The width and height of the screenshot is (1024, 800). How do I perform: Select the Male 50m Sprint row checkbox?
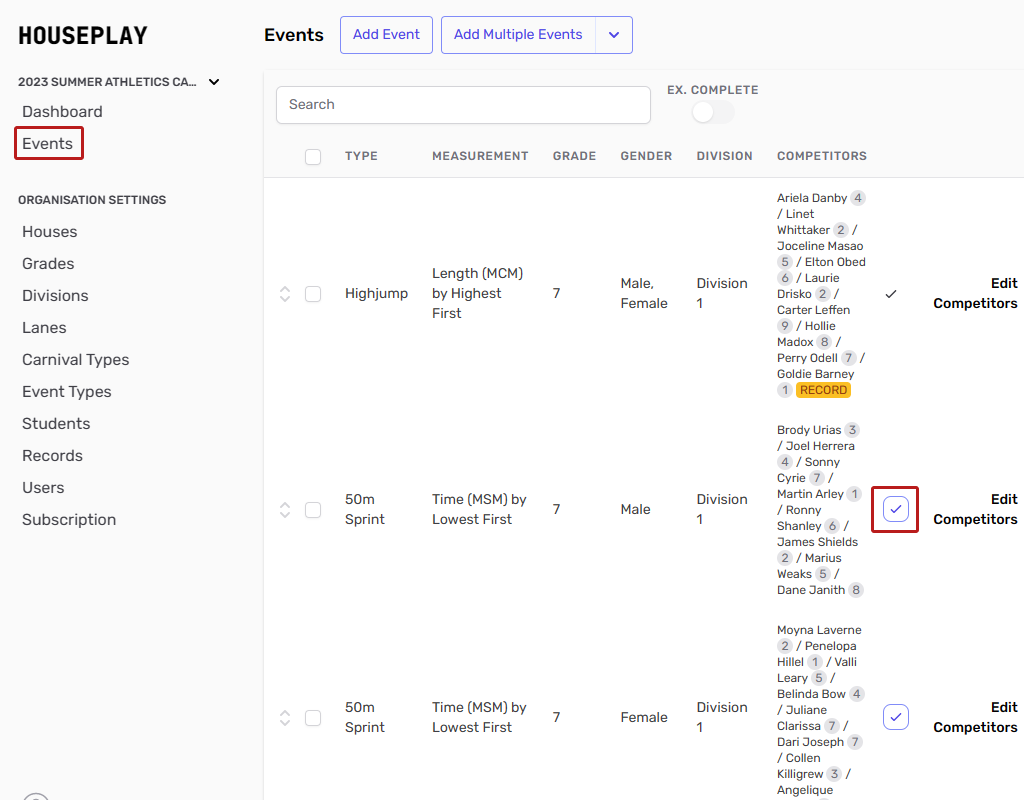coord(313,510)
